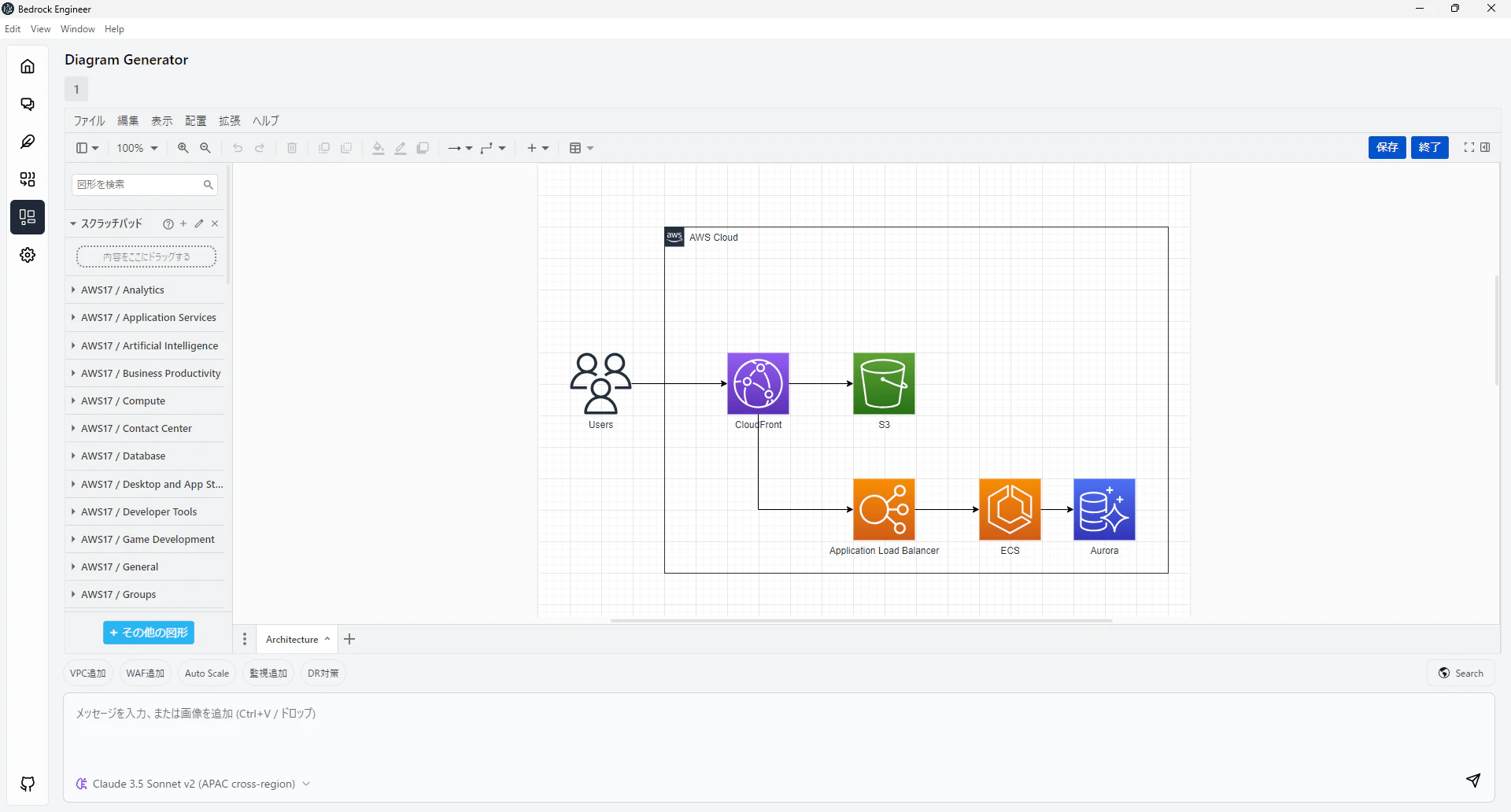Open the chat page in the sidebar
Image resolution: width=1511 pixels, height=812 pixels.
point(28,104)
